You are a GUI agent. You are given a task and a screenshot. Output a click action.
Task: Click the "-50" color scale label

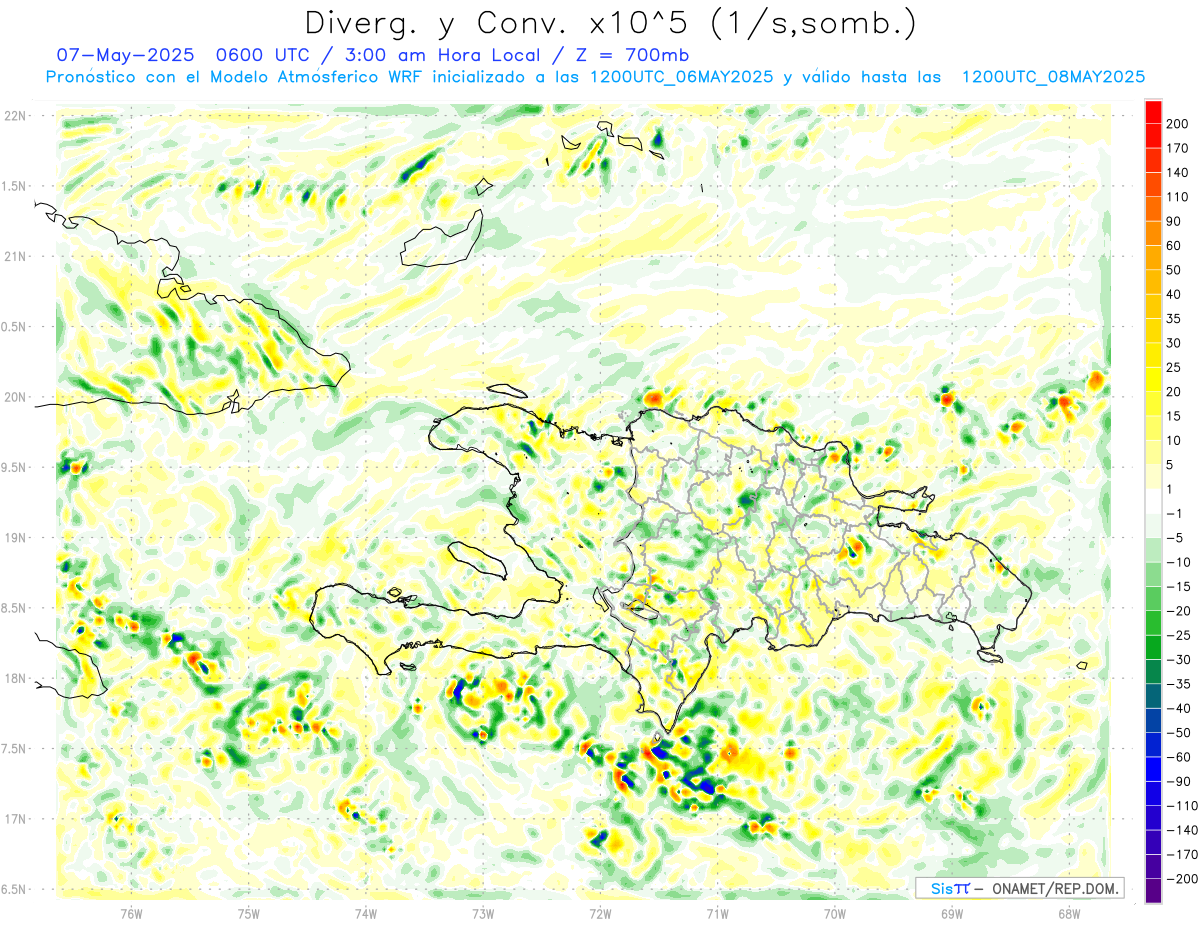point(1179,733)
